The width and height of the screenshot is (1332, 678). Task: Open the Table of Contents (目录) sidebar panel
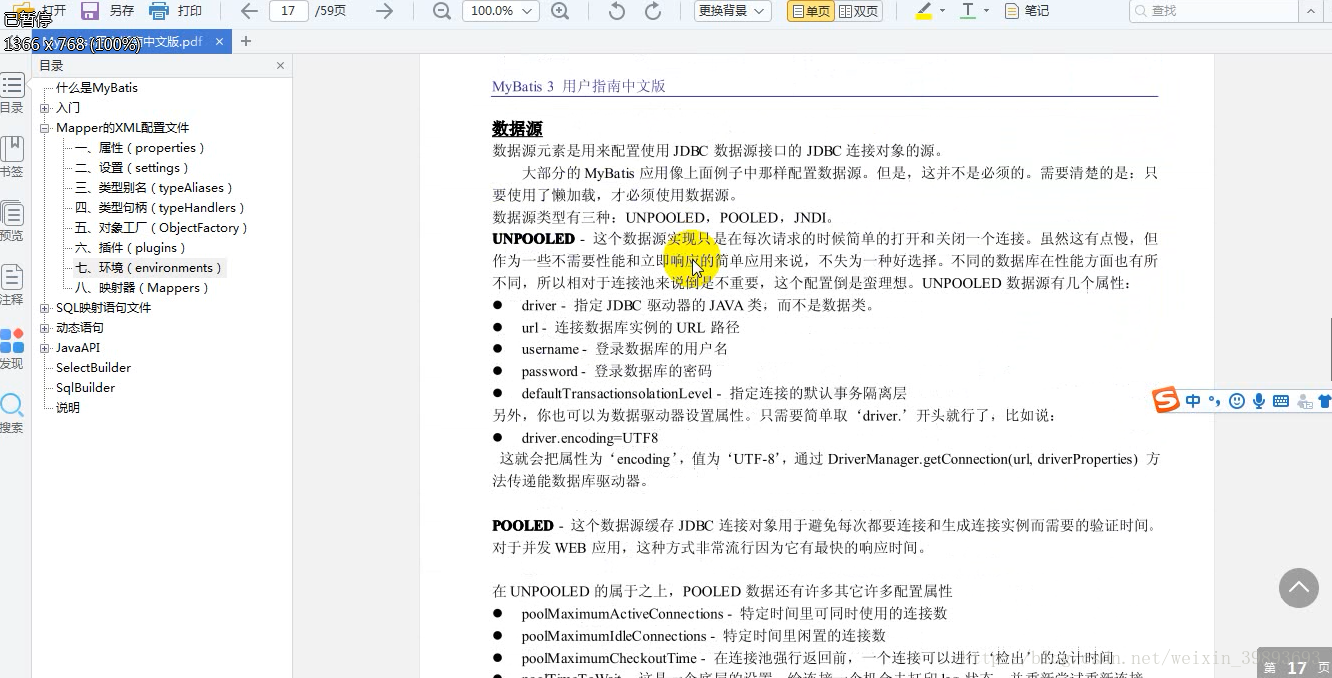coord(12,94)
